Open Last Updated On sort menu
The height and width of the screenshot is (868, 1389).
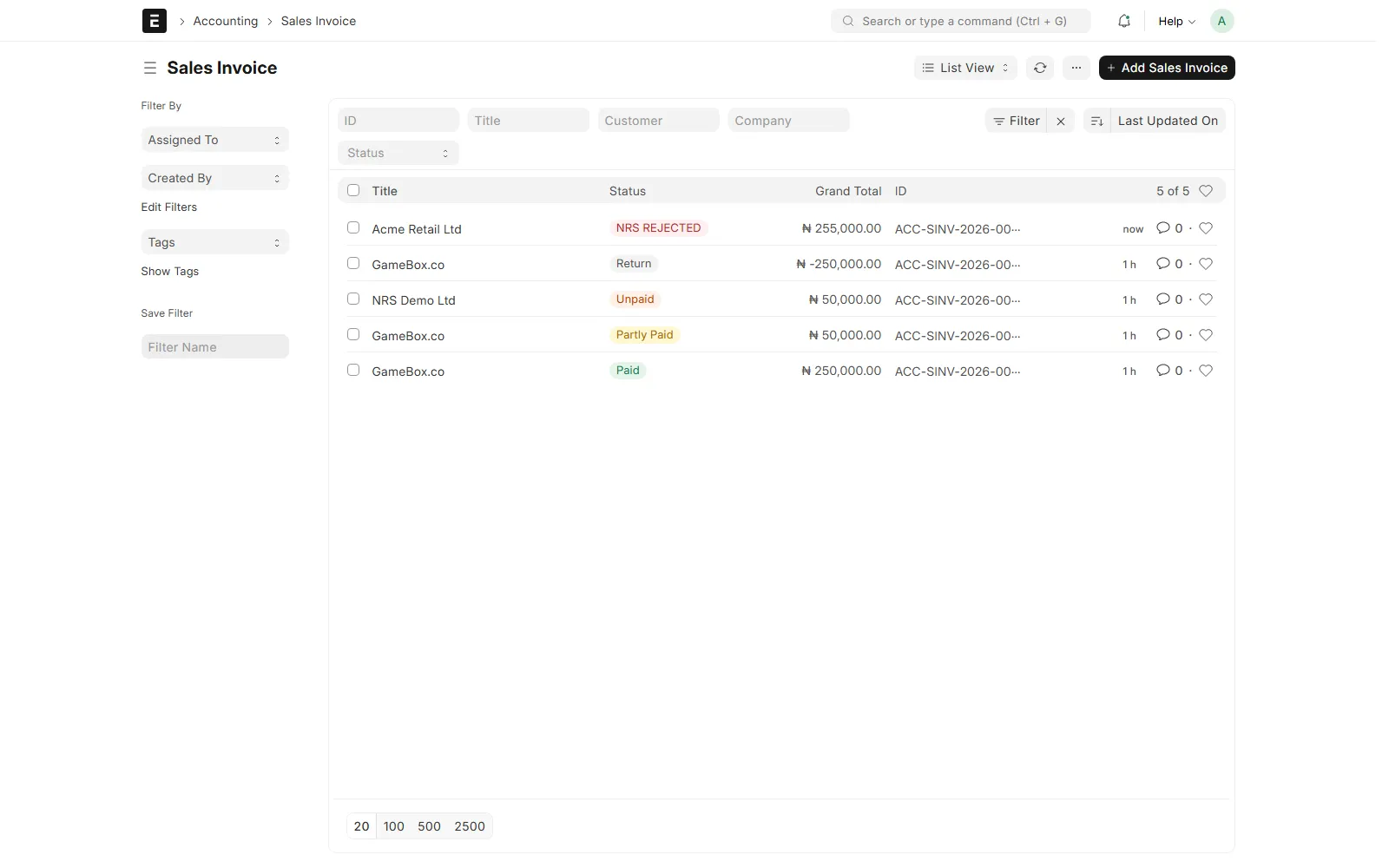click(x=1168, y=121)
